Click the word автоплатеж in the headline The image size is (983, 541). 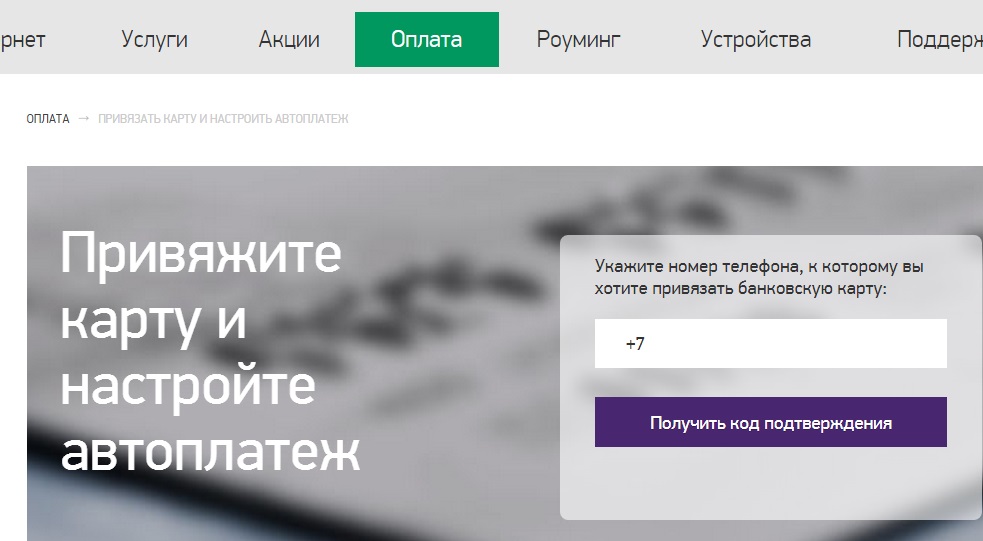(210, 453)
